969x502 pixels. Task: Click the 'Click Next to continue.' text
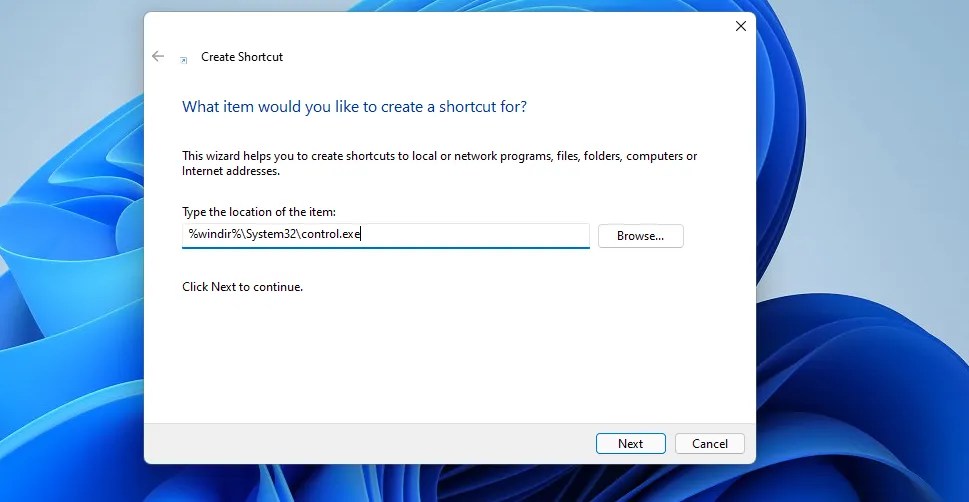click(242, 287)
